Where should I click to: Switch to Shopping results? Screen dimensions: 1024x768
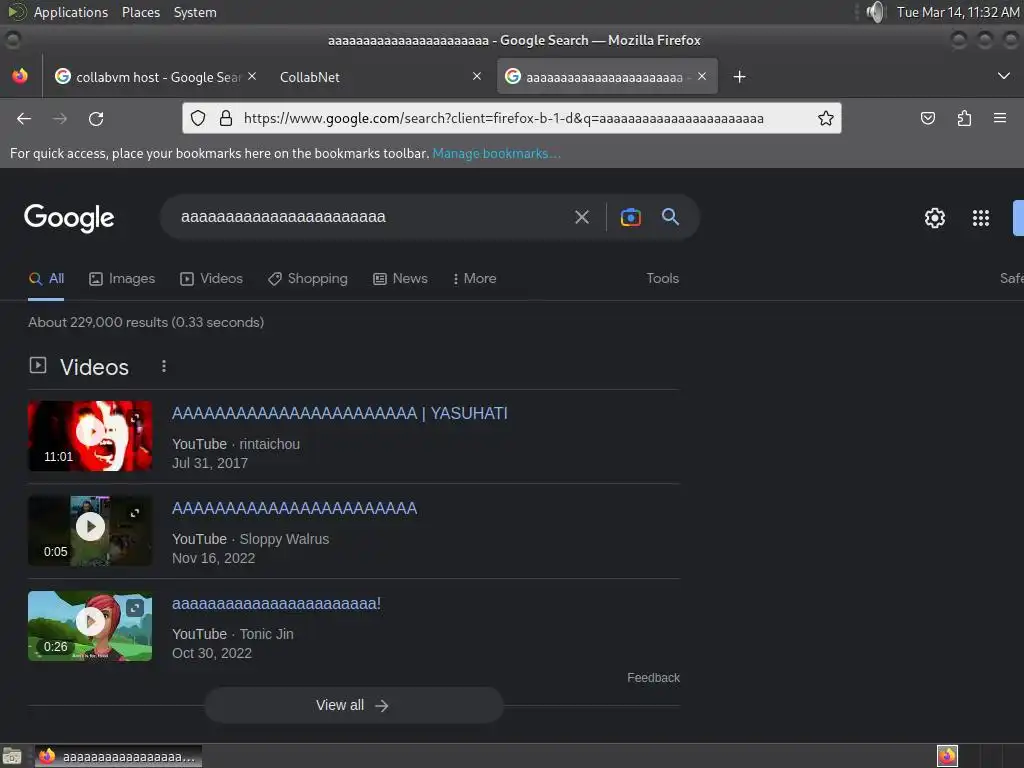[308, 279]
